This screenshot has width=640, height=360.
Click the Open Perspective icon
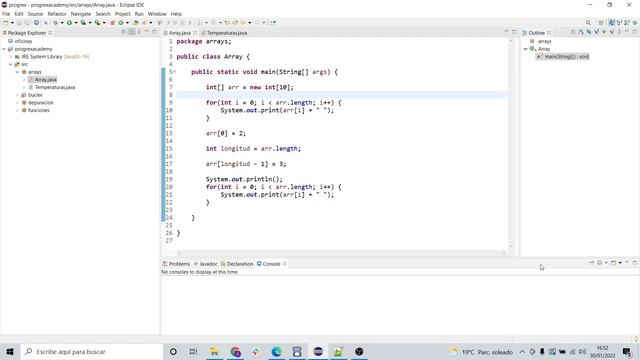point(601,23)
